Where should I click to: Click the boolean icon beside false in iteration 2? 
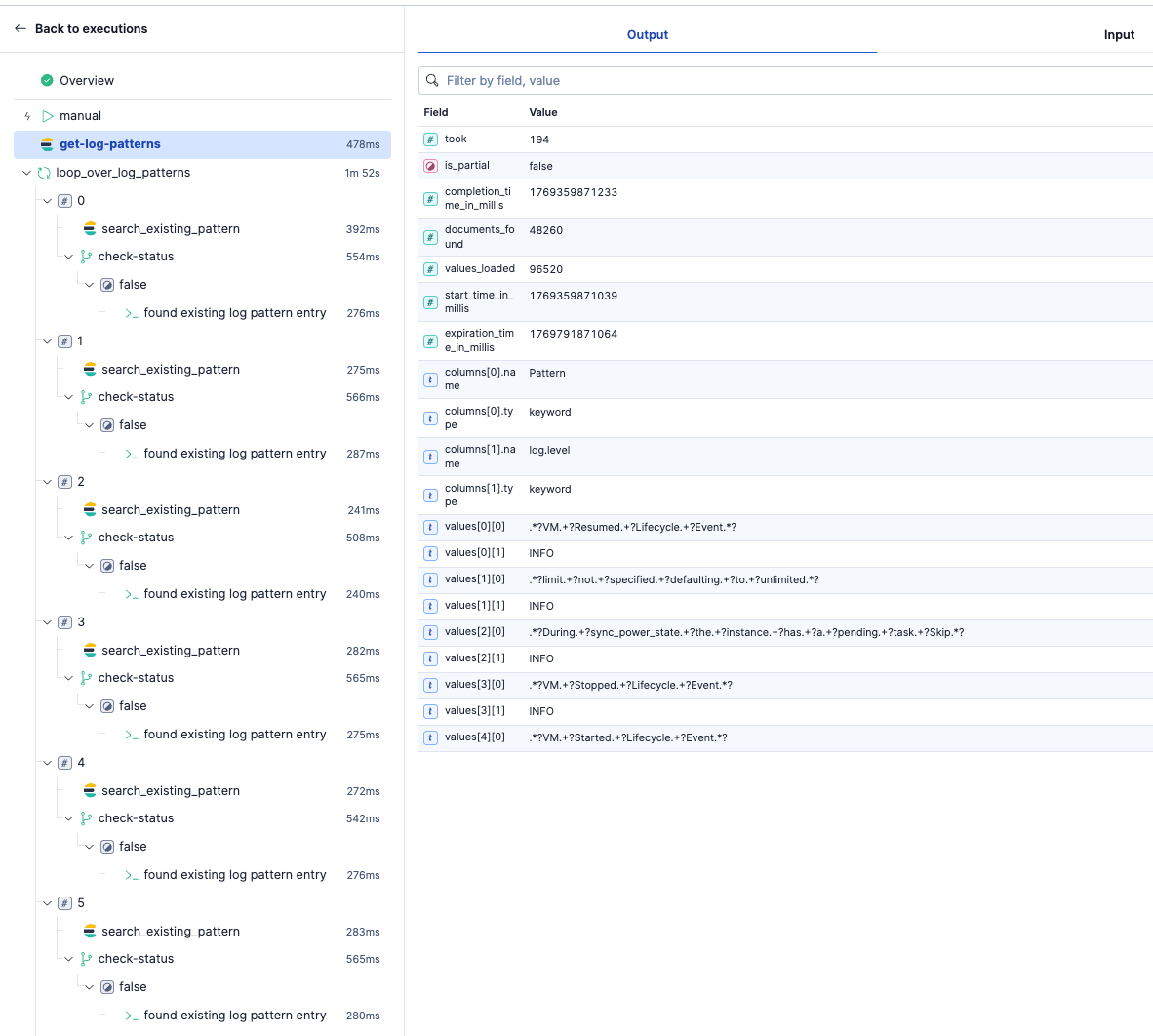107,566
